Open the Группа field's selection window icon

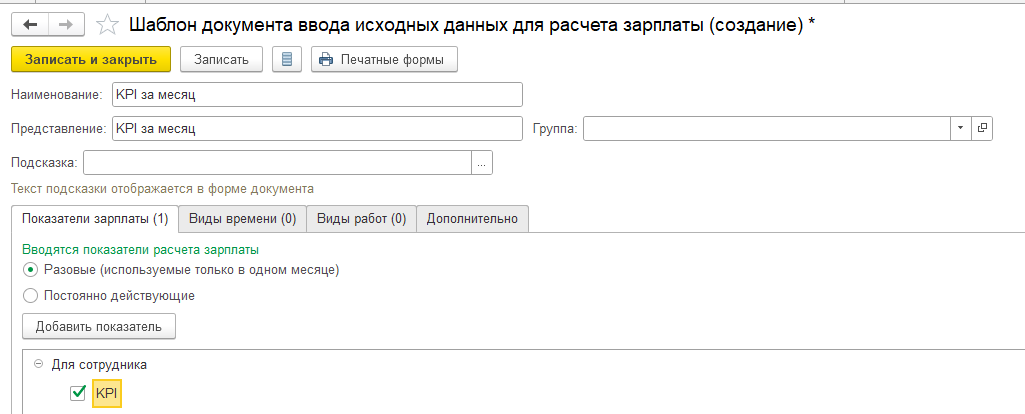(982, 129)
